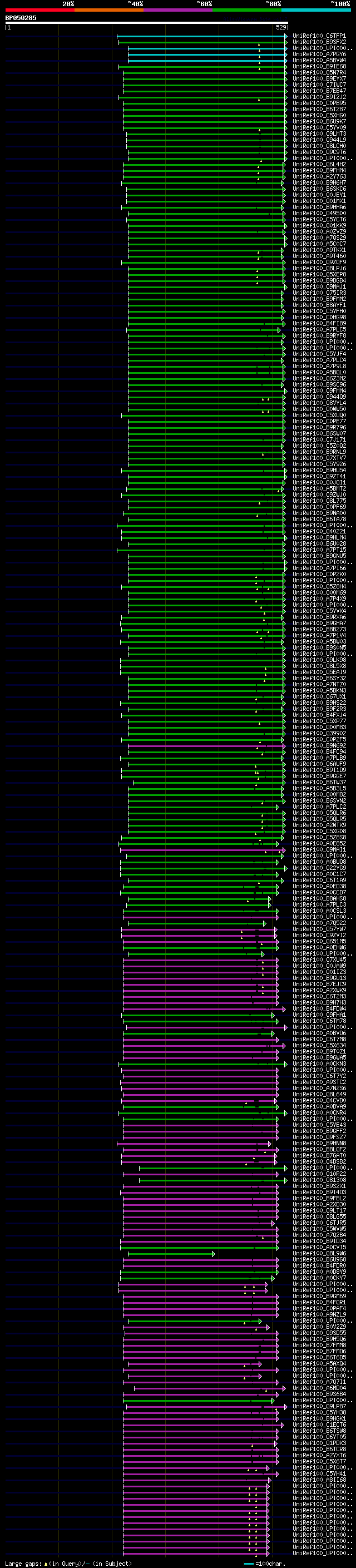This screenshot has width=356, height=1568.
Task: Select label UniRef100_A7Q522
Action: (319, 923)
